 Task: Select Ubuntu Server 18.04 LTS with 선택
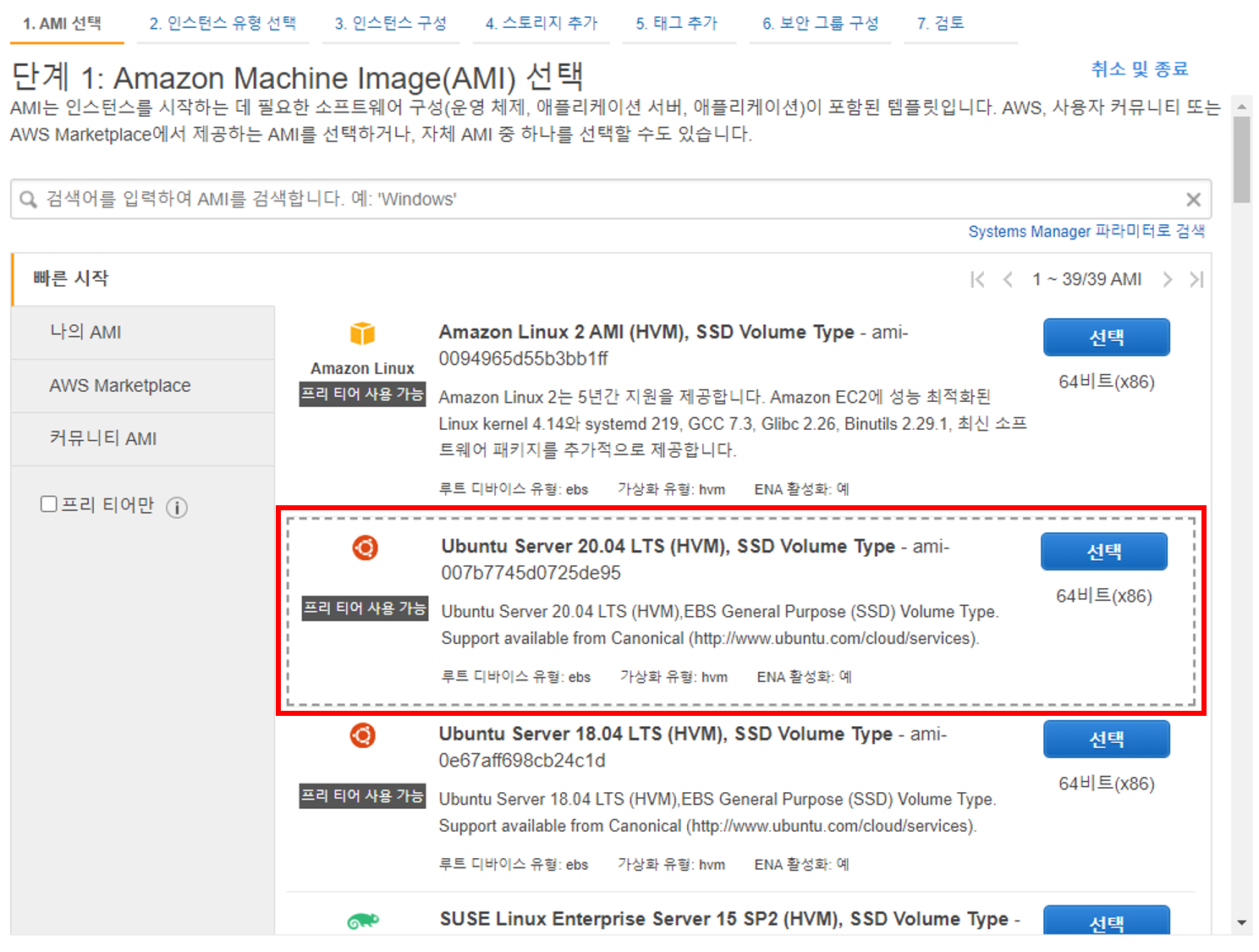1107,740
